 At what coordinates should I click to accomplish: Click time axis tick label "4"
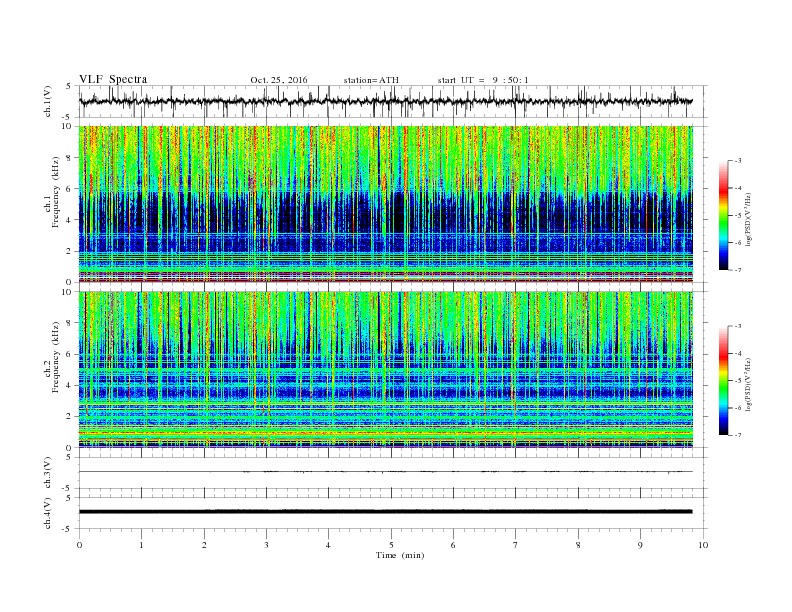click(x=328, y=545)
